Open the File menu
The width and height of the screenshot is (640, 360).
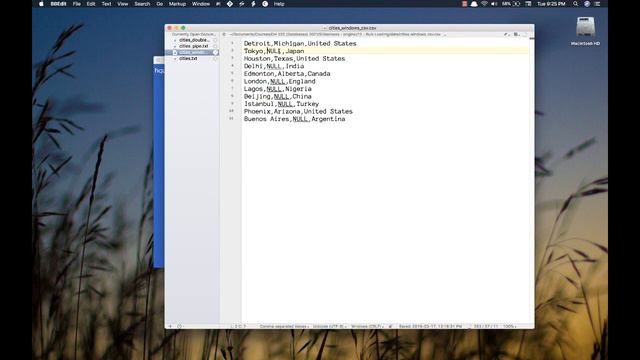tap(76, 4)
